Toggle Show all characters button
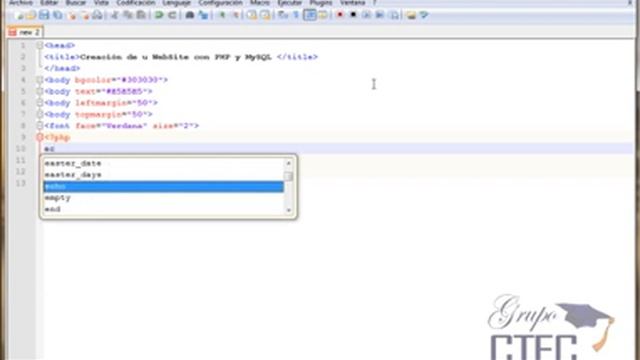The height and width of the screenshot is (360, 640). point(296,16)
